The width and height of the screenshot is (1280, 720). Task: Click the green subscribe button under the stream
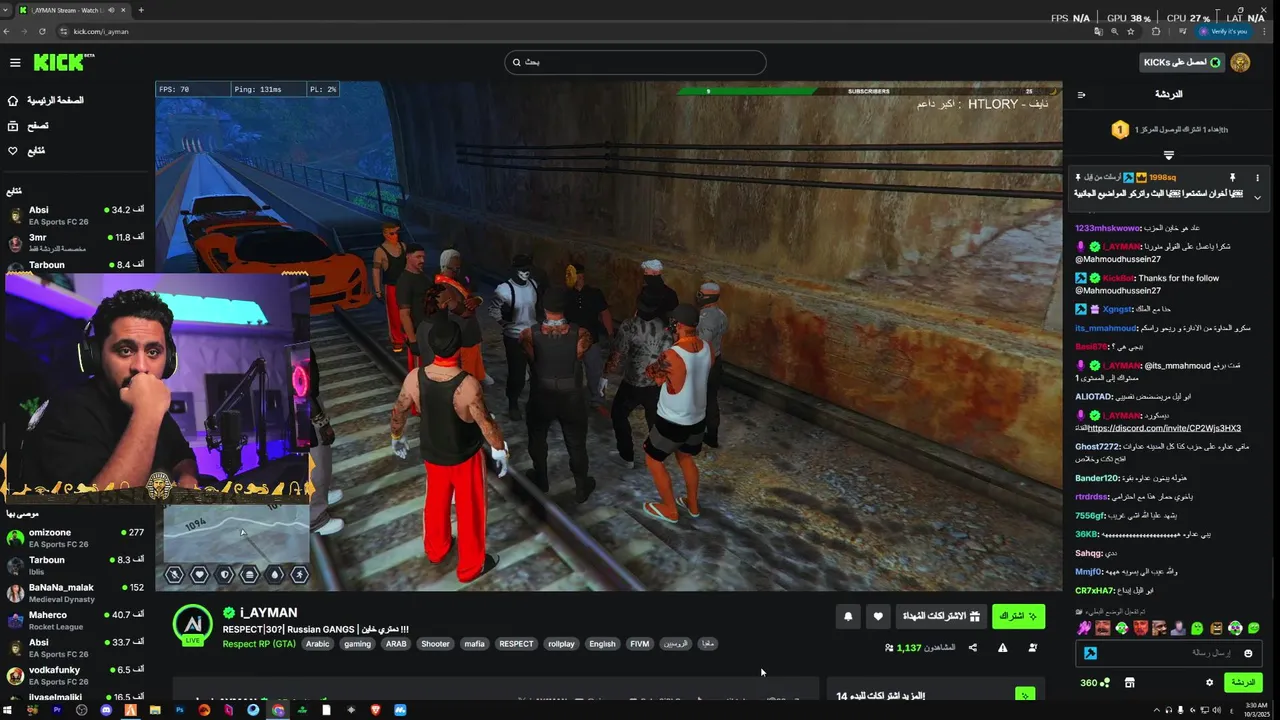point(1018,616)
